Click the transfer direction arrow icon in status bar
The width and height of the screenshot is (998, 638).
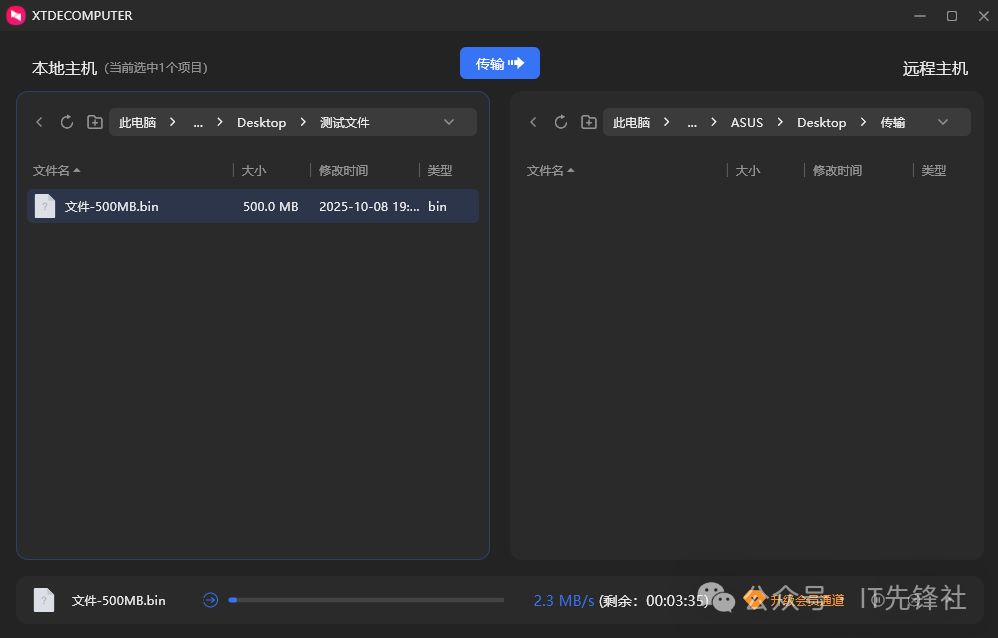tap(210, 600)
